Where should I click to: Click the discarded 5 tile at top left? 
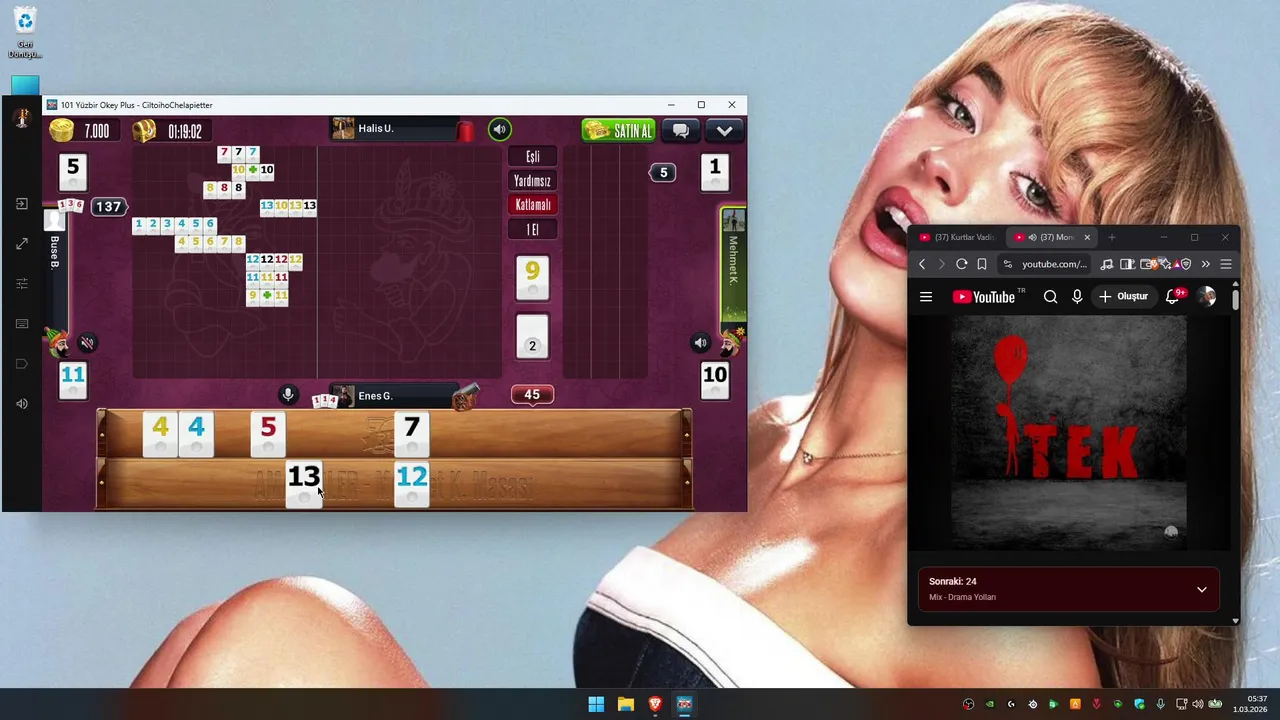(x=73, y=172)
